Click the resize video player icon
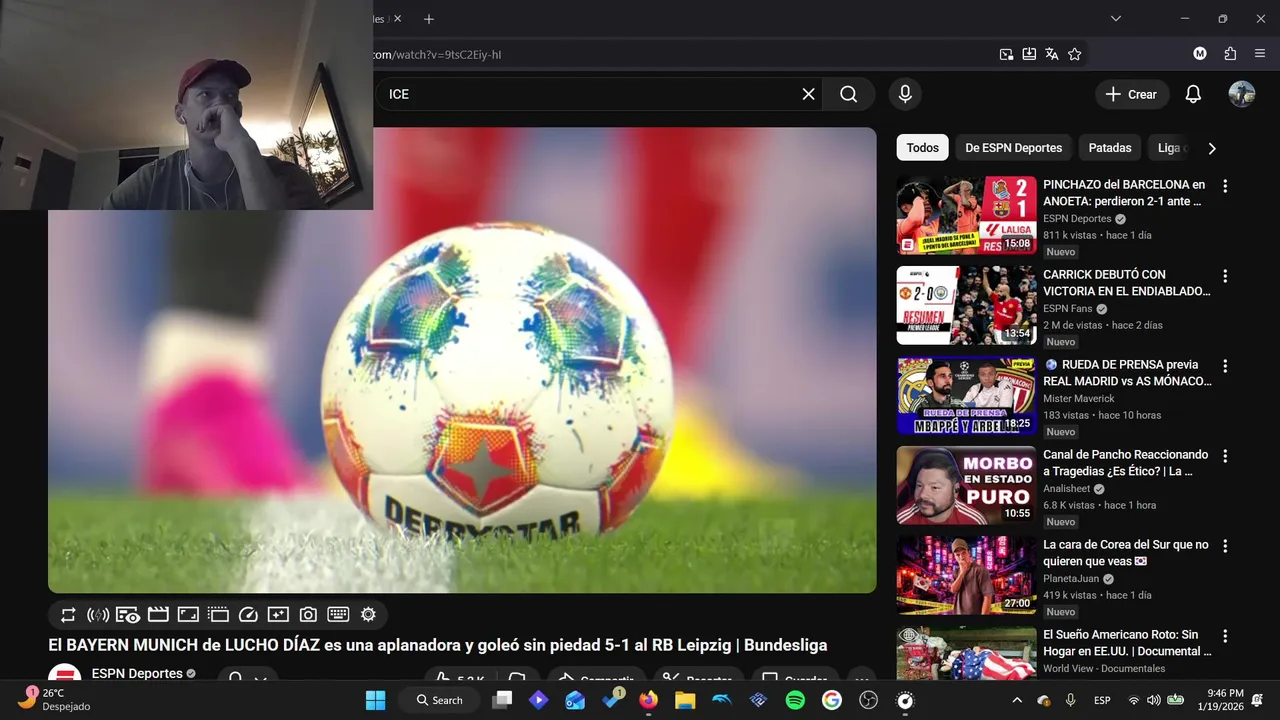Viewport: 1280px width, 720px height. tap(188, 615)
